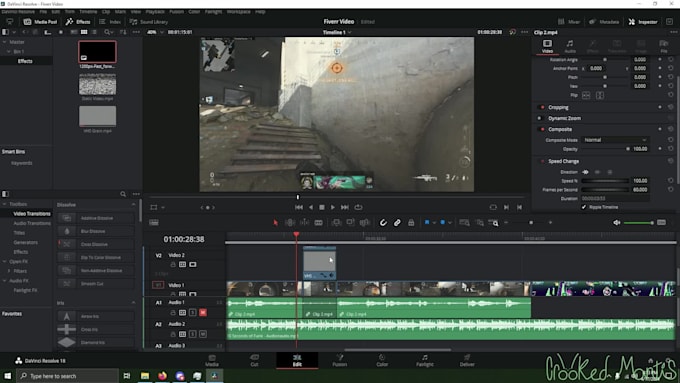Toggle Loop playback button
Image resolution: width=680 pixels, height=383 pixels.
[358, 207]
